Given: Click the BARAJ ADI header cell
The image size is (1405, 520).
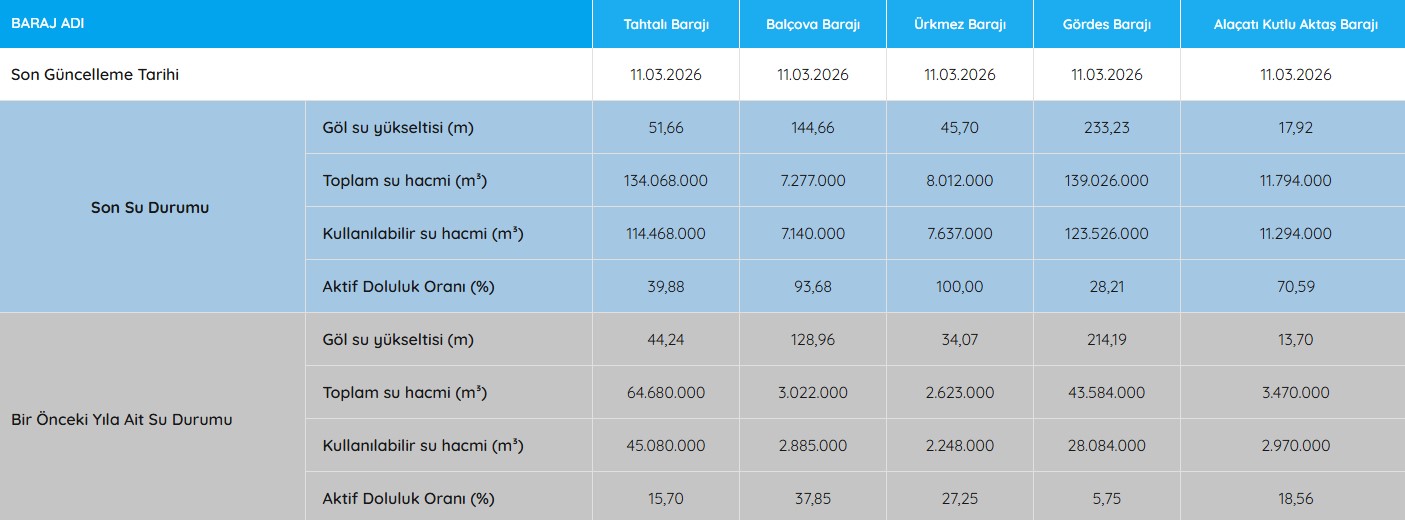Looking at the screenshot, I should tap(48, 22).
